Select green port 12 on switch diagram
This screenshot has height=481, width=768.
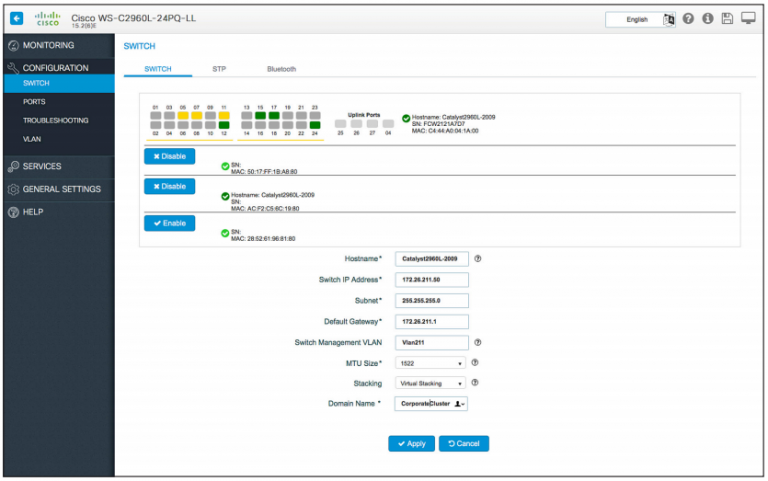click(x=225, y=125)
